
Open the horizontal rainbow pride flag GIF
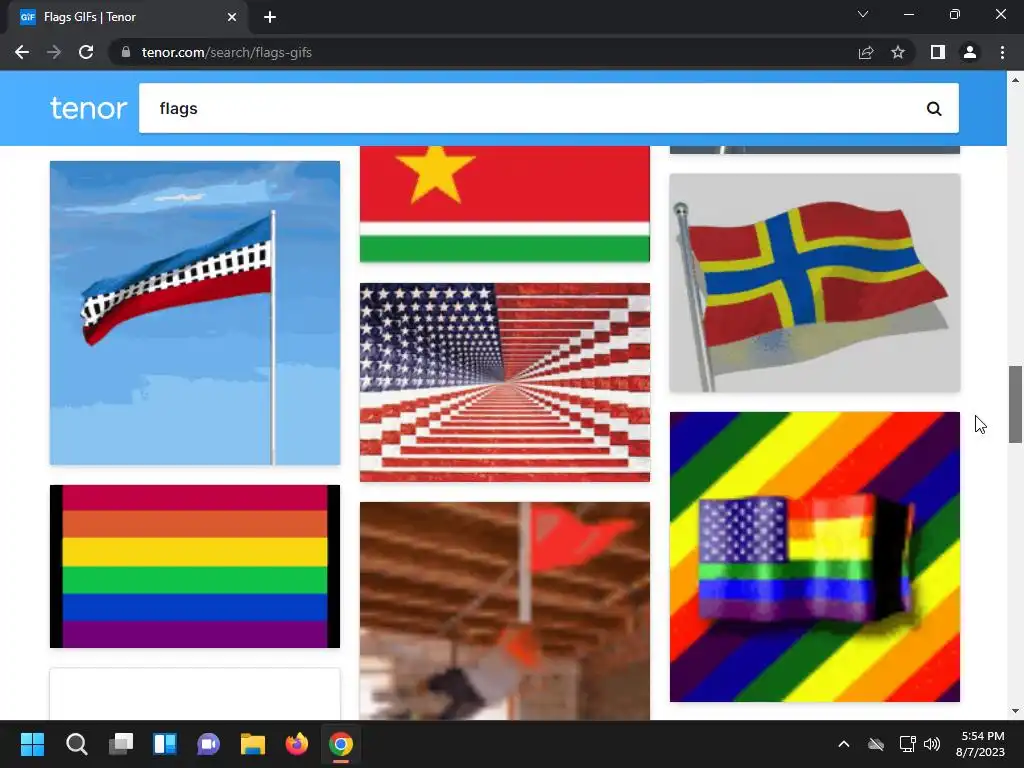click(195, 566)
